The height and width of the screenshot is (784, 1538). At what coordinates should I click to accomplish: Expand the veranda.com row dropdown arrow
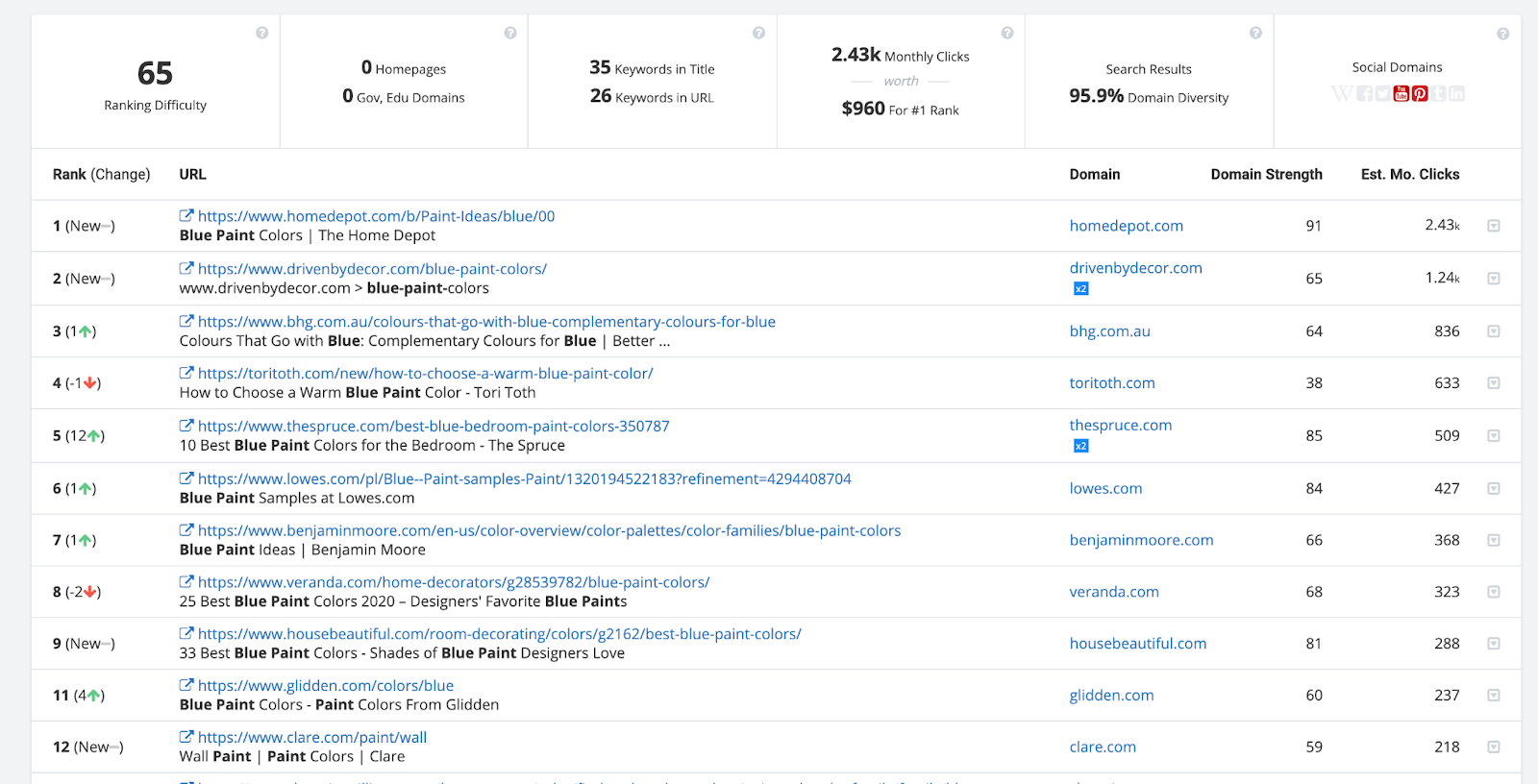[1494, 592]
